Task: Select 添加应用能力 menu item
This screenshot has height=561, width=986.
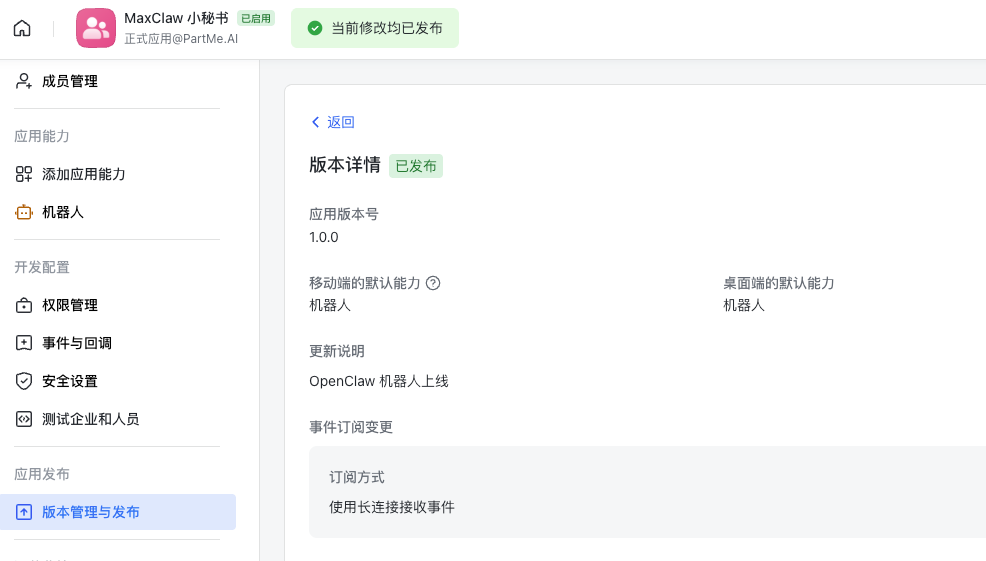Action: [84, 174]
